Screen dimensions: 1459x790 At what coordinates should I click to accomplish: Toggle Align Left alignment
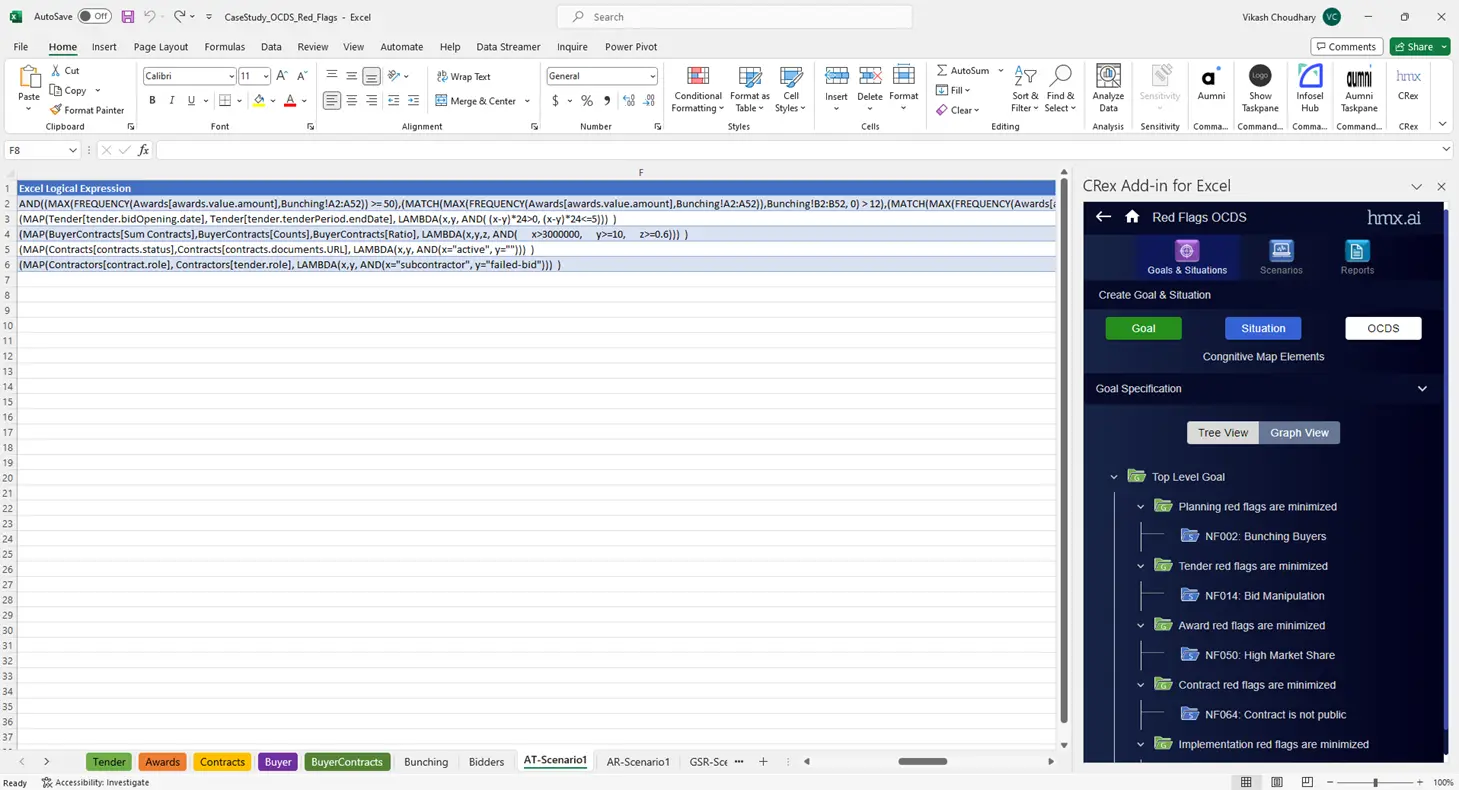click(x=332, y=101)
